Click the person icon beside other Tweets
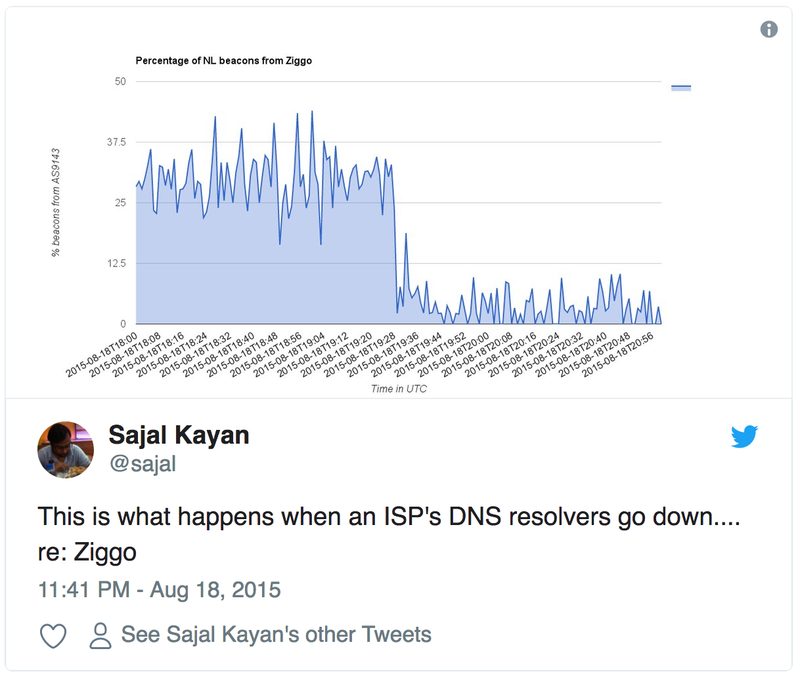 coord(100,635)
